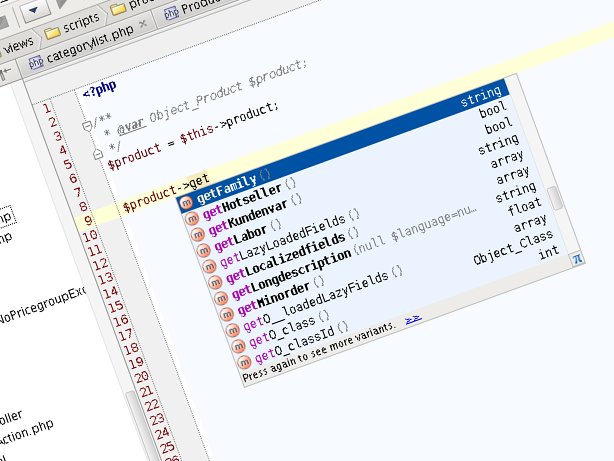
Task: Click the $this->product assignment line
Action: tap(193, 136)
